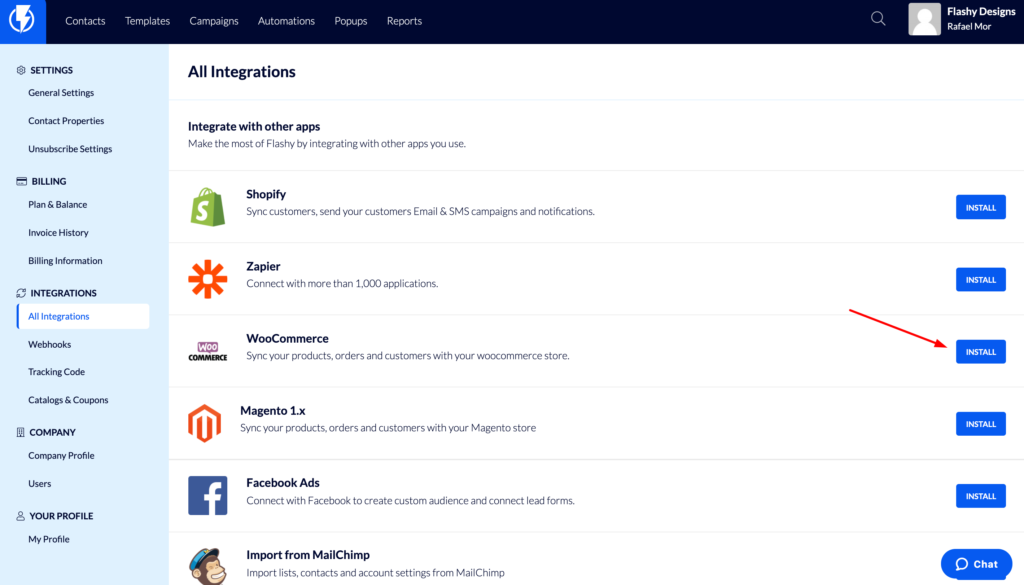This screenshot has height=585, width=1024.
Task: Click the Flashy lightning bolt logo
Action: click(x=22, y=20)
